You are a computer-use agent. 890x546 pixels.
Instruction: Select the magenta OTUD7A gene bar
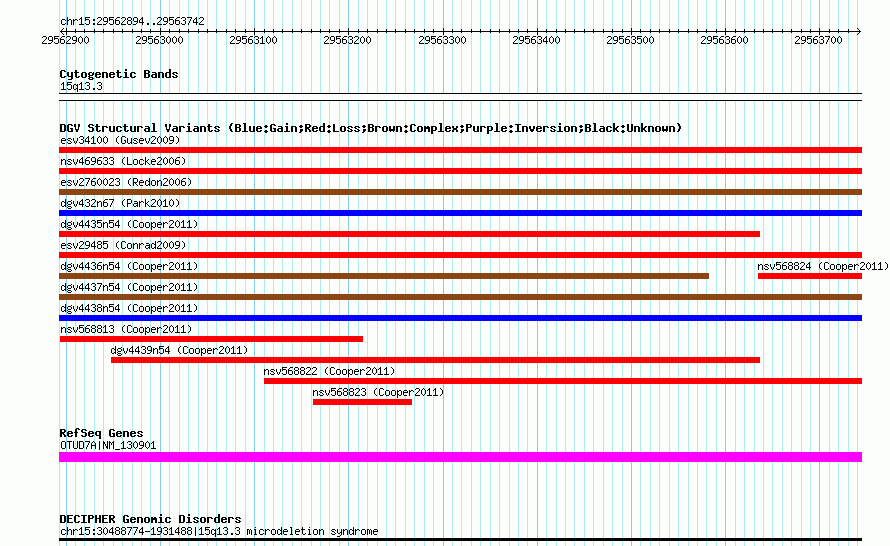tap(460, 457)
